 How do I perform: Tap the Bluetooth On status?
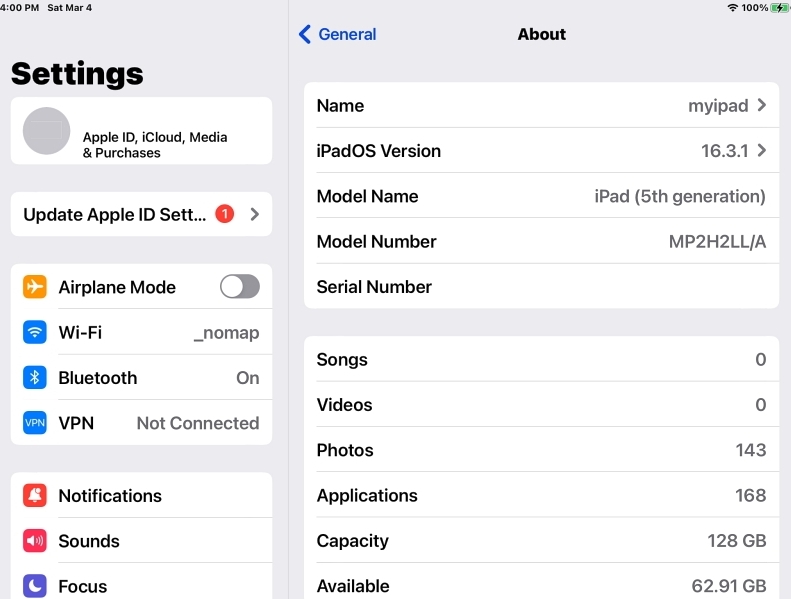pyautogui.click(x=248, y=378)
